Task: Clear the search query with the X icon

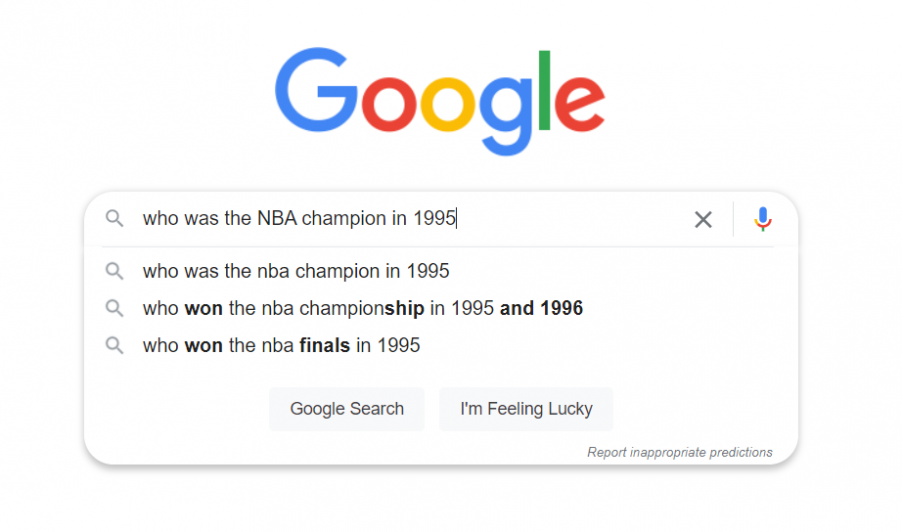Action: pos(703,219)
